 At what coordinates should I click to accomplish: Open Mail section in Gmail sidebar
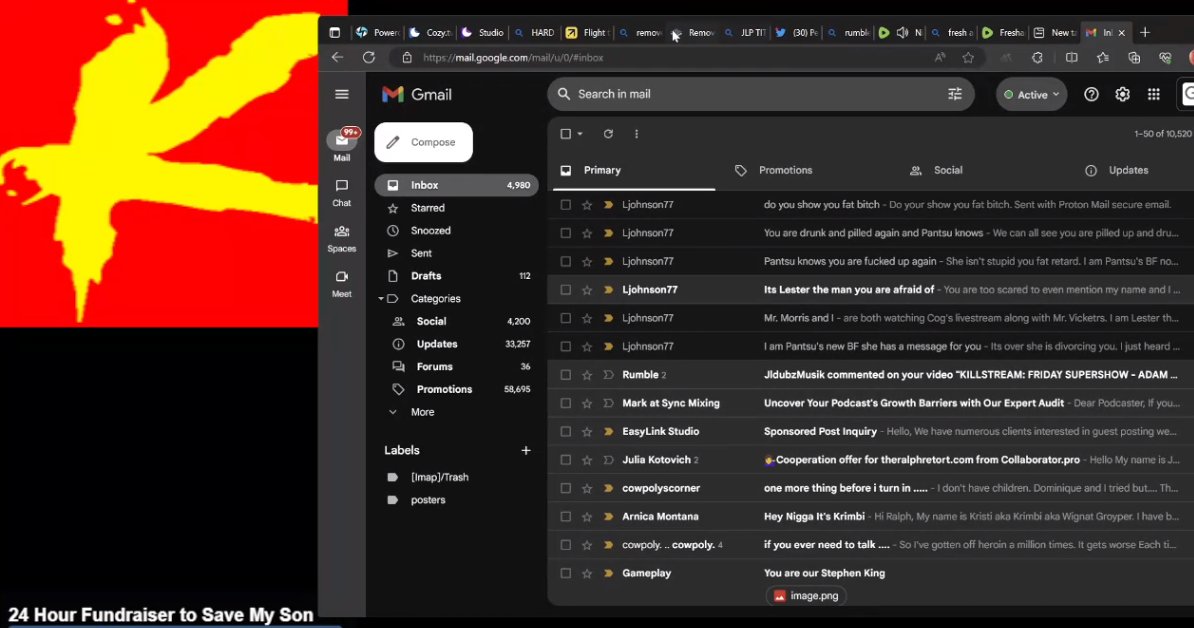coord(341,145)
